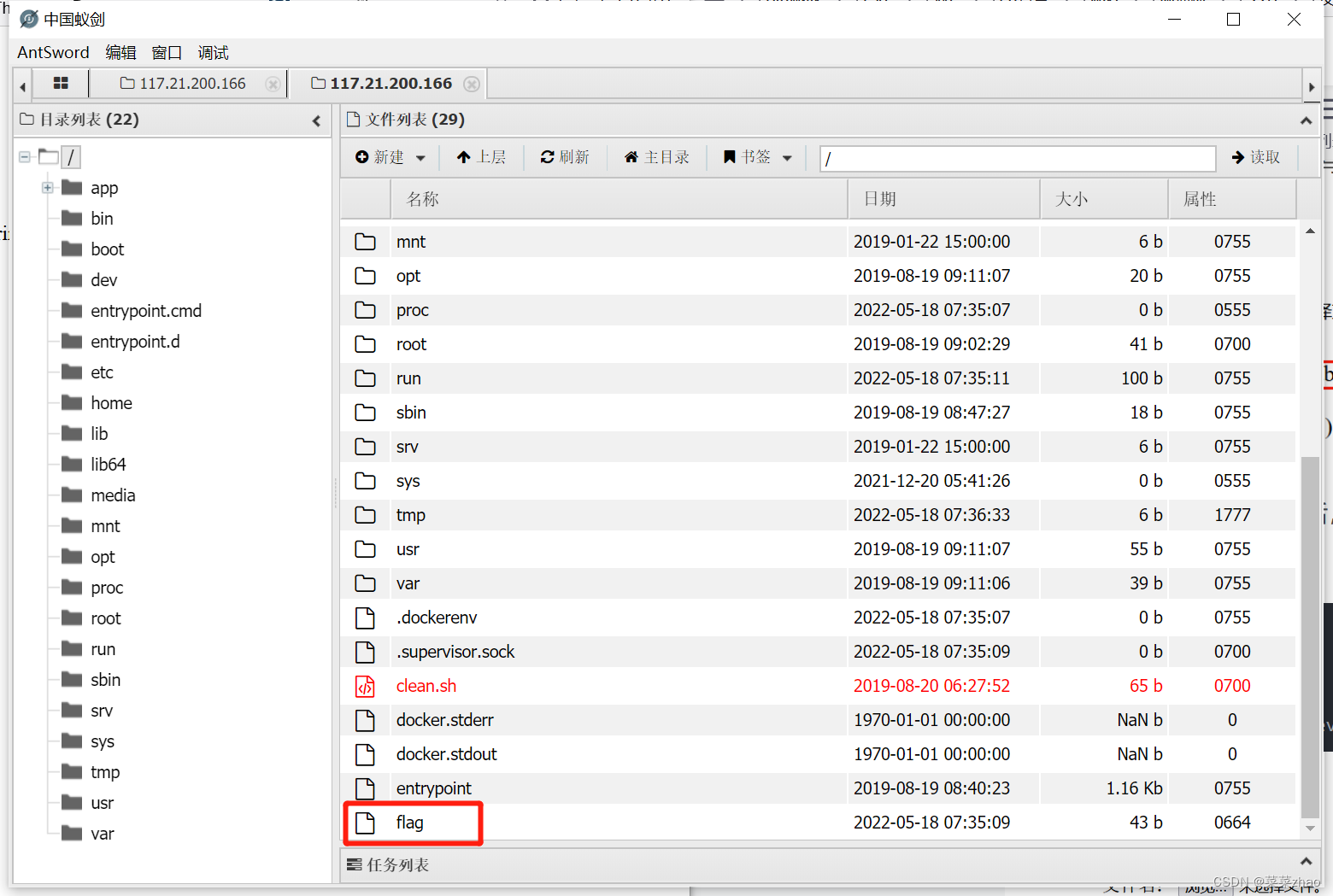
Task: Click the opt folder icon in file list
Action: [365, 276]
